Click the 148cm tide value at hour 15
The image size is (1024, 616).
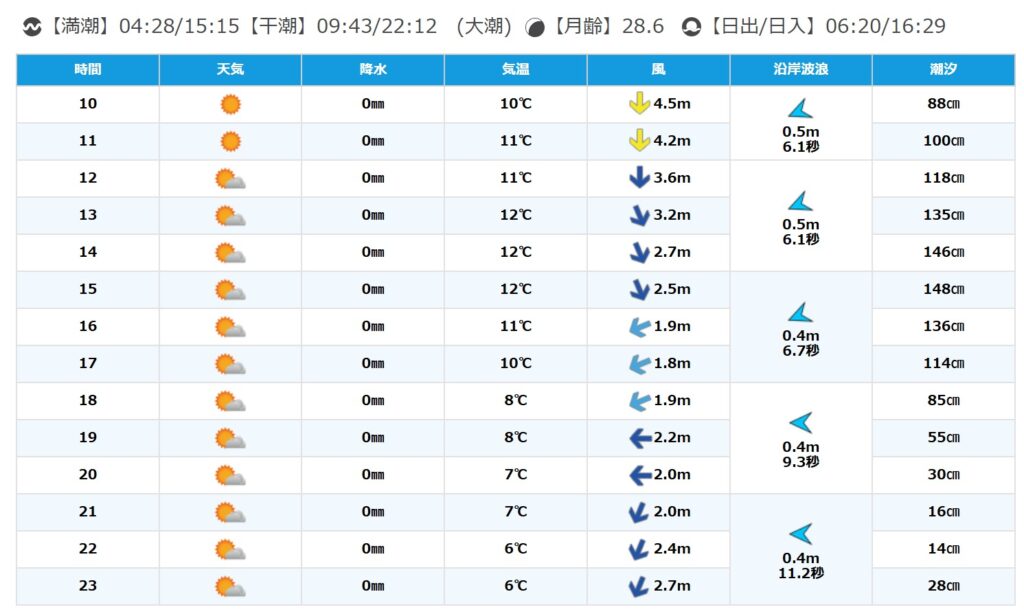943,290
